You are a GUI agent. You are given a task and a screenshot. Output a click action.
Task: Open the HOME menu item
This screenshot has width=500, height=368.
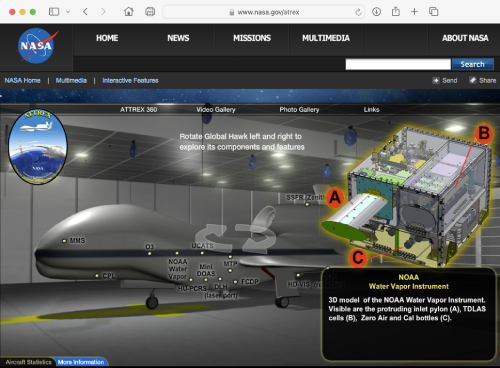tap(107, 38)
